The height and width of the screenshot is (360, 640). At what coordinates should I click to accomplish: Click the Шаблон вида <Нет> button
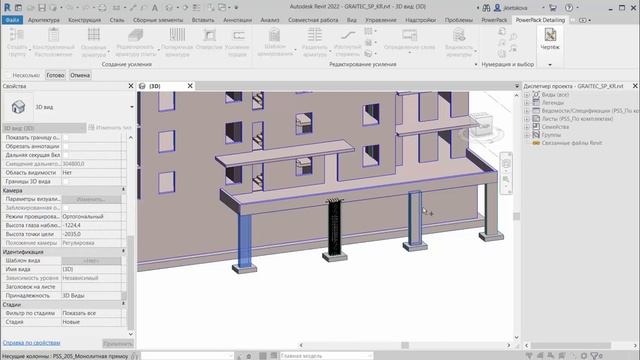(x=91, y=260)
